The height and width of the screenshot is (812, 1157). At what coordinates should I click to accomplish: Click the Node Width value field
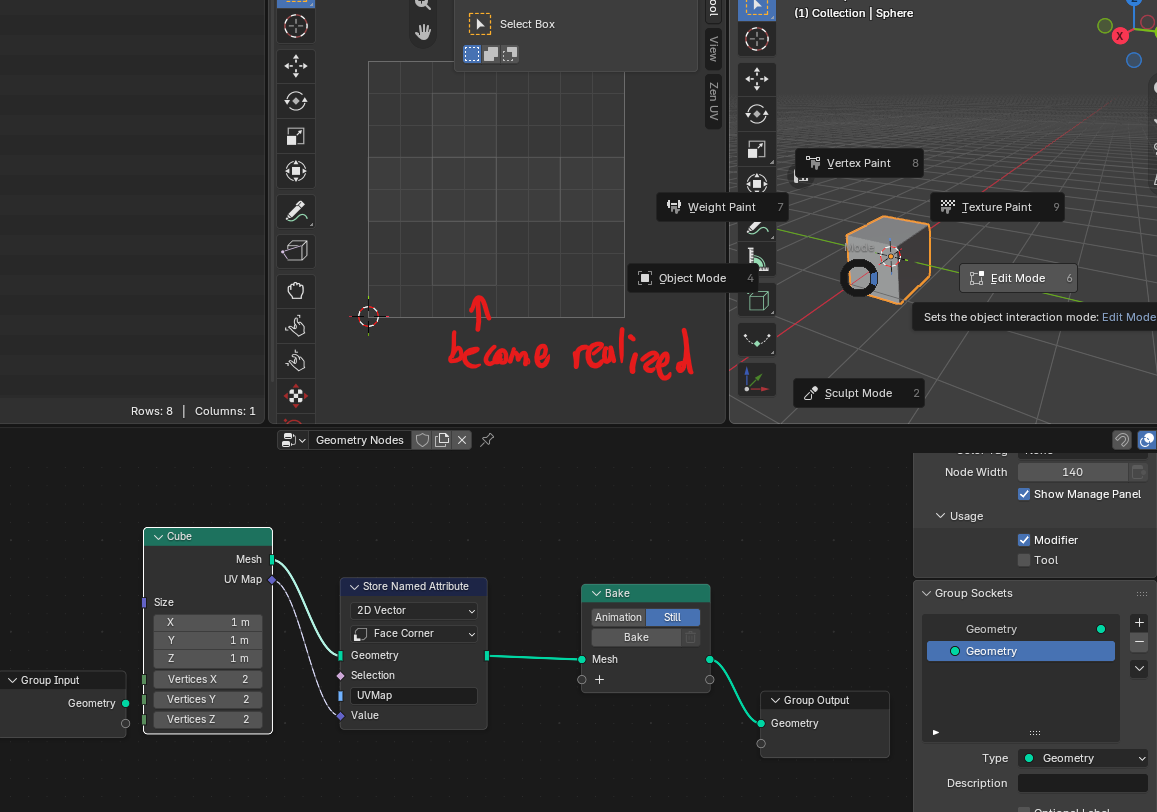[1073, 472]
